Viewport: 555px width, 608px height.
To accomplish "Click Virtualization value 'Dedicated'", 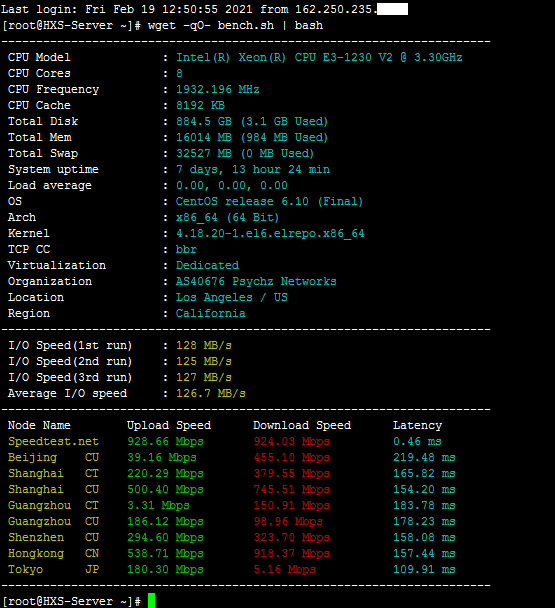I will (207, 265).
